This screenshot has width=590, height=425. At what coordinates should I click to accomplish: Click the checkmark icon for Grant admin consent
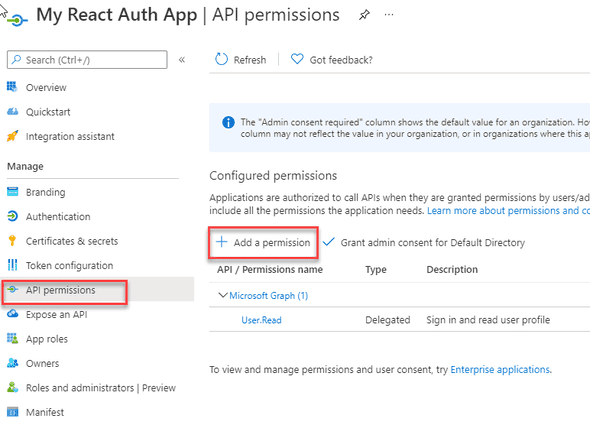pyautogui.click(x=328, y=242)
